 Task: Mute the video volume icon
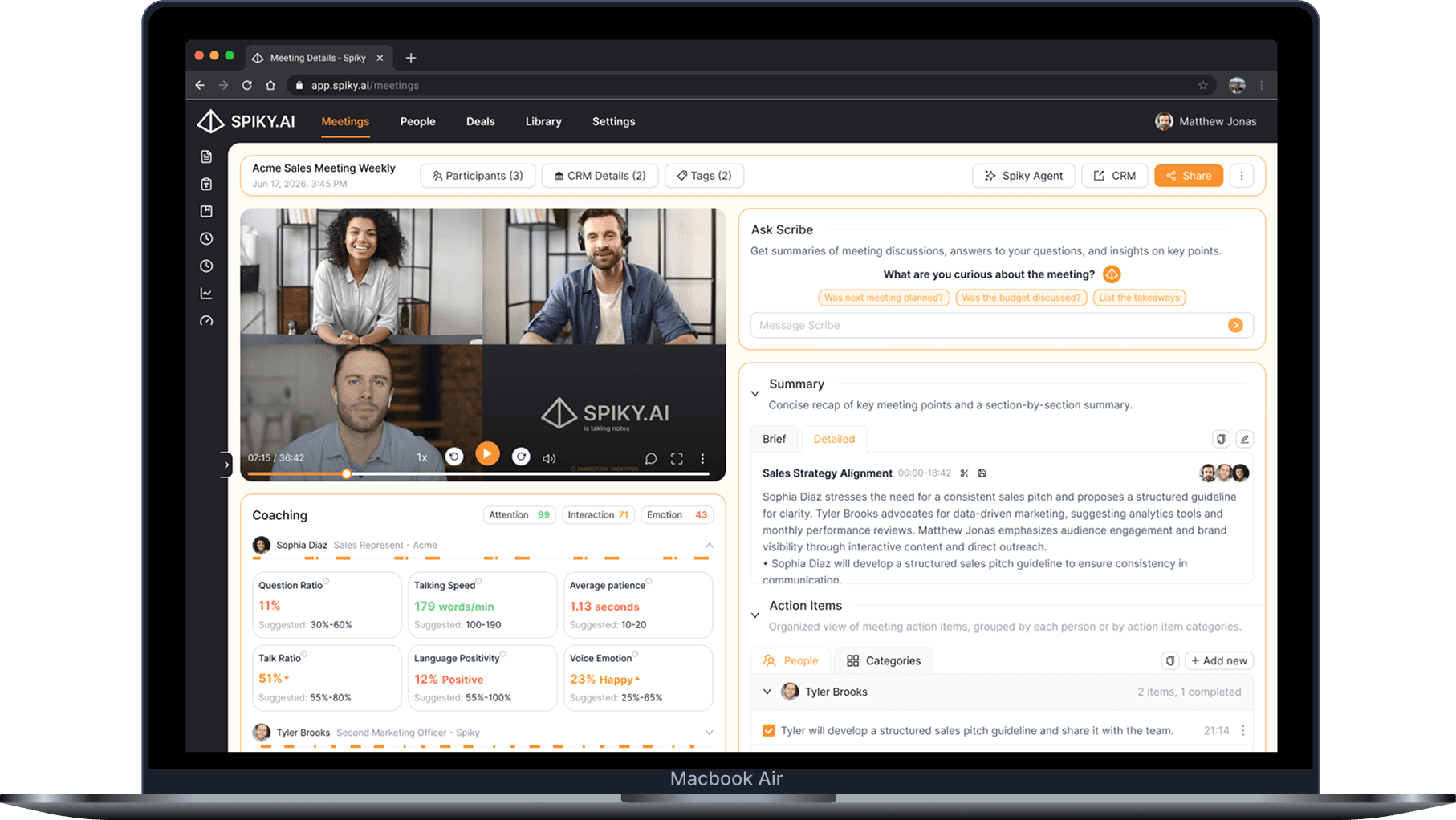[x=549, y=459]
